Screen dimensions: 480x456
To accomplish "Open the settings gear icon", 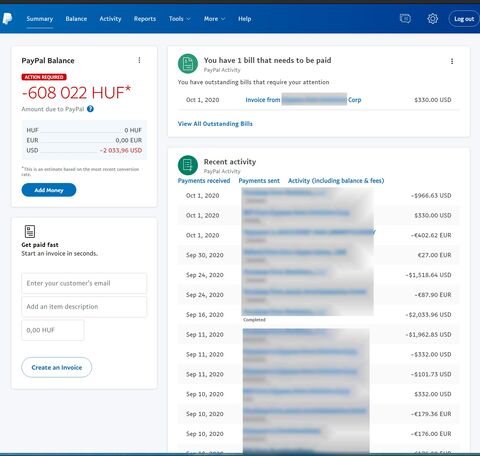I will click(x=432, y=19).
